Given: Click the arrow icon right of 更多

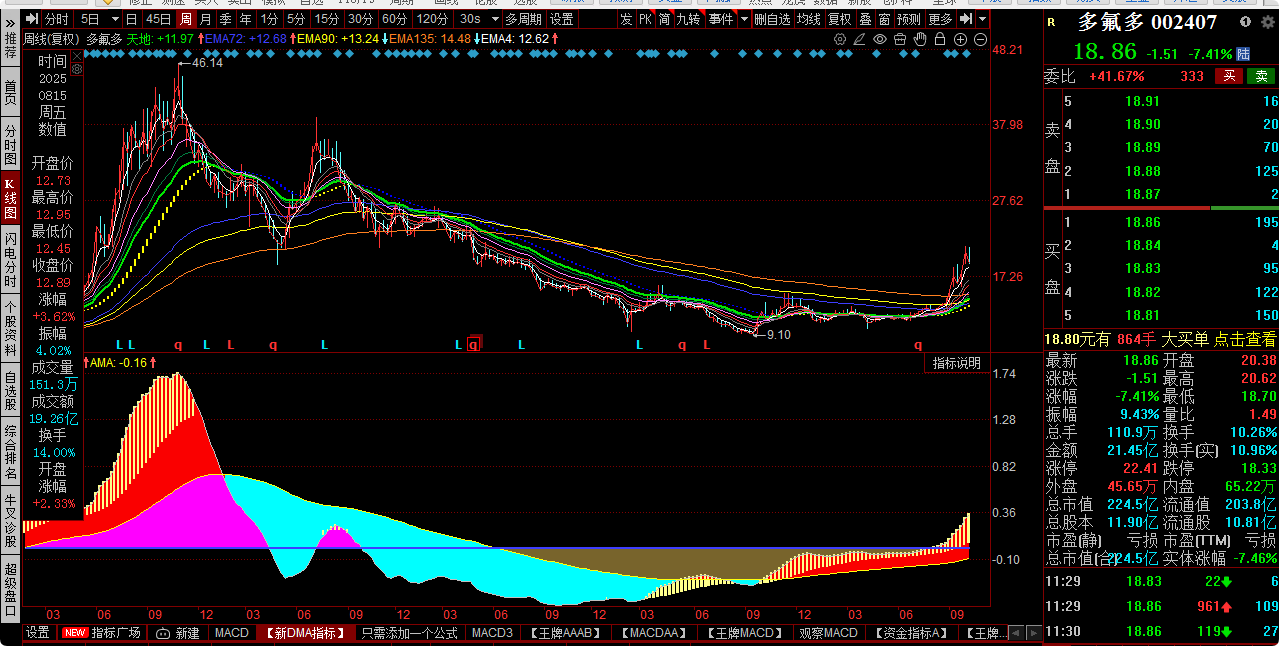Looking at the screenshot, I should (x=965, y=19).
